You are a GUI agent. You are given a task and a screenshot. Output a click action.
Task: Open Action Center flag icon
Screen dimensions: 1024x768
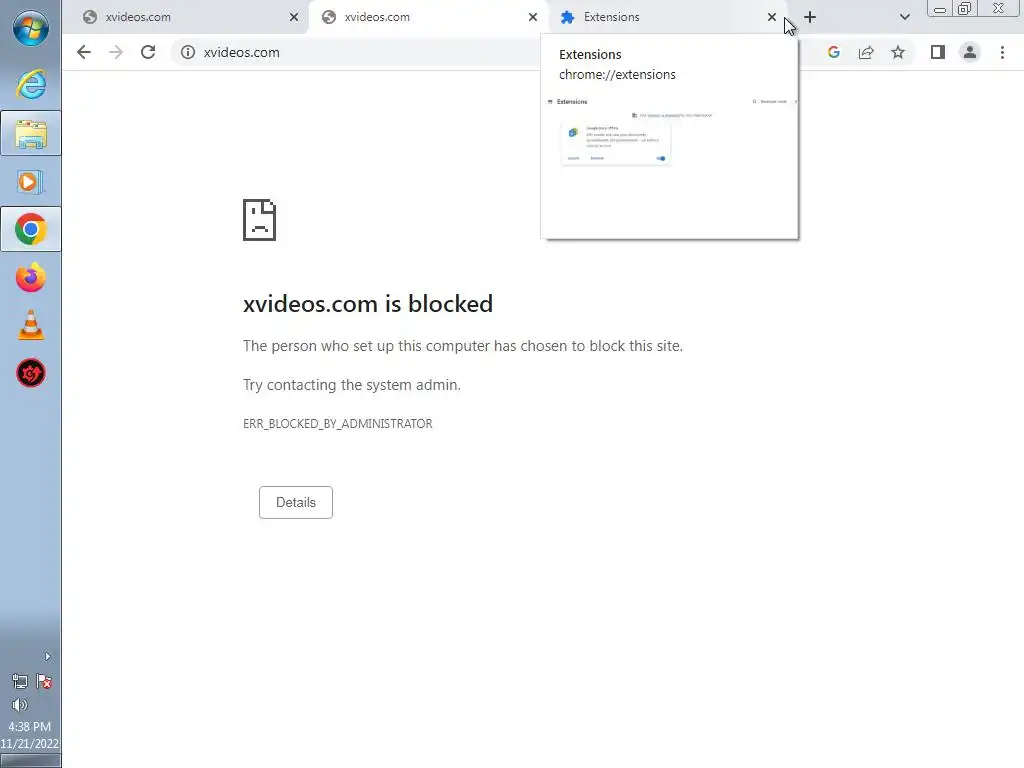[44, 682]
